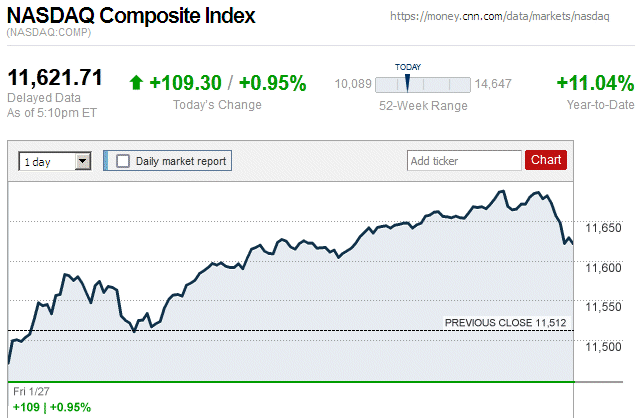Click the Add ticker input field
This screenshot has height=420, width=640.
click(x=464, y=160)
